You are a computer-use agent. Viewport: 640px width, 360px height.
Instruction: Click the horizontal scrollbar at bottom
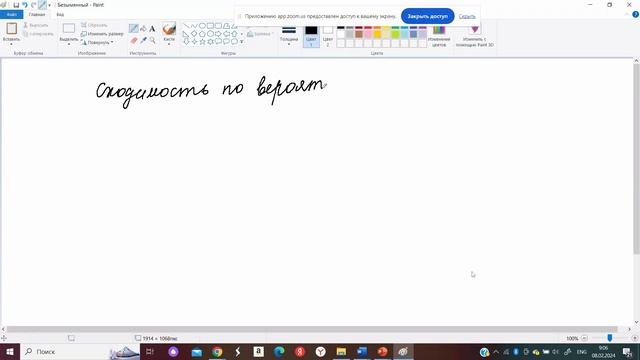tap(312, 329)
